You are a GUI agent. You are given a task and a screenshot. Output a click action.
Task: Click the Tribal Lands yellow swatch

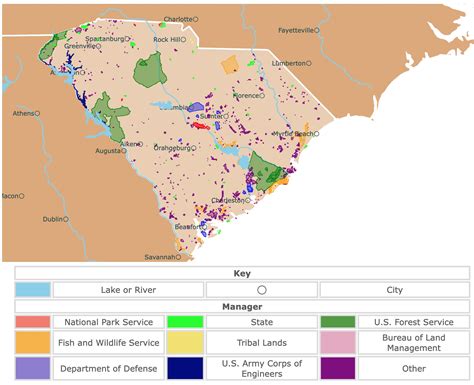click(185, 342)
